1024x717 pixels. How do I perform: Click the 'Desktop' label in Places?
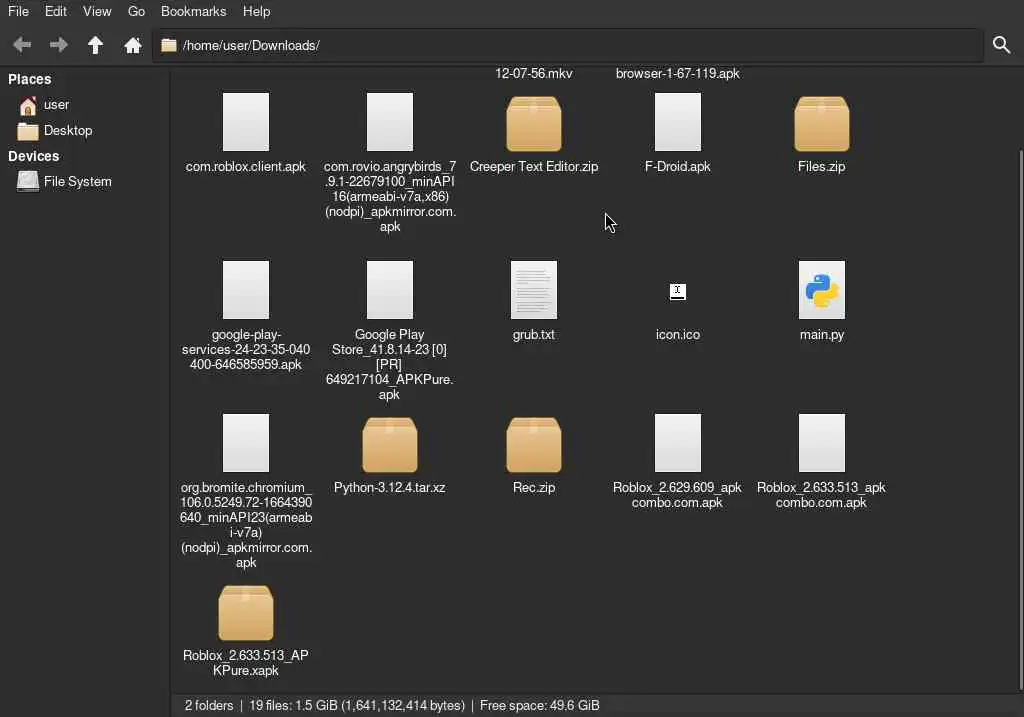pos(68,131)
